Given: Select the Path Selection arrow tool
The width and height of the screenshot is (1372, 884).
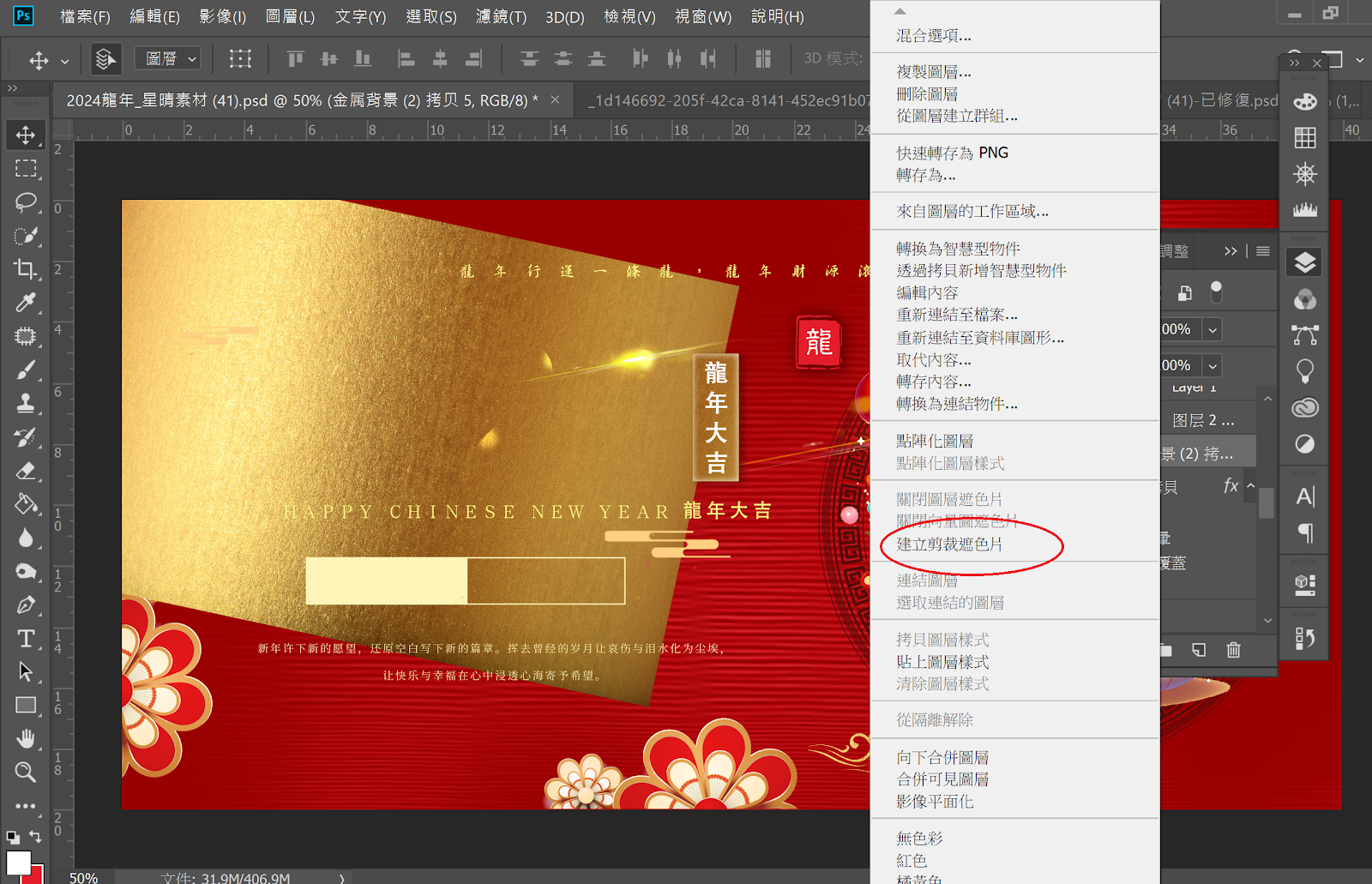Looking at the screenshot, I should pyautogui.click(x=26, y=672).
